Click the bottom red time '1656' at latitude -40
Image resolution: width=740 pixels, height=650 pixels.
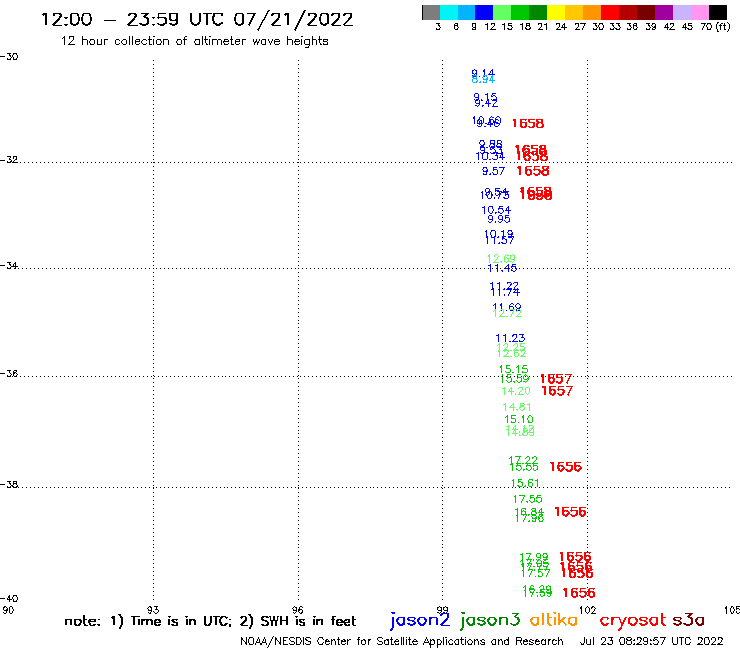click(x=579, y=593)
